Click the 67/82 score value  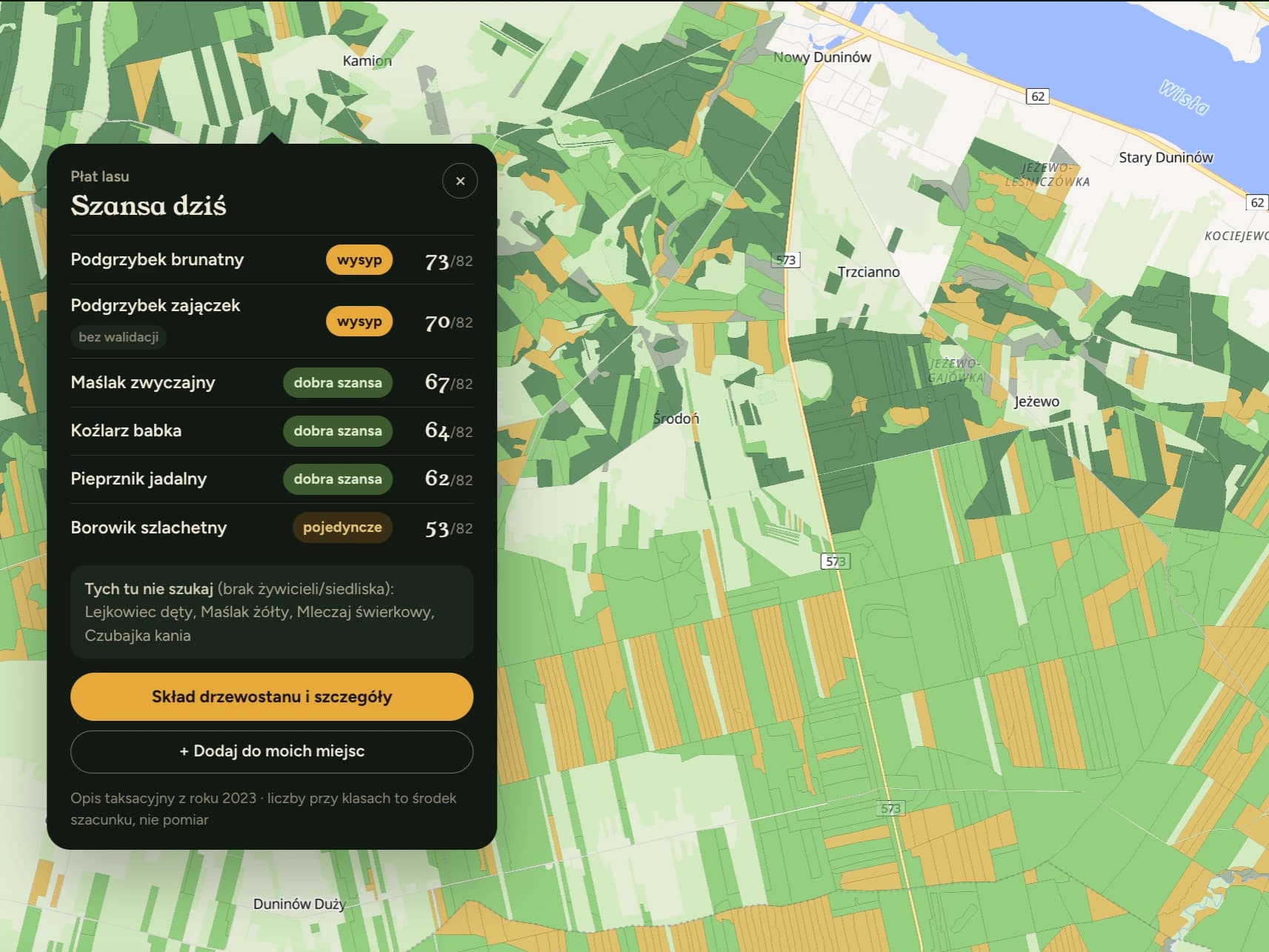(x=449, y=383)
